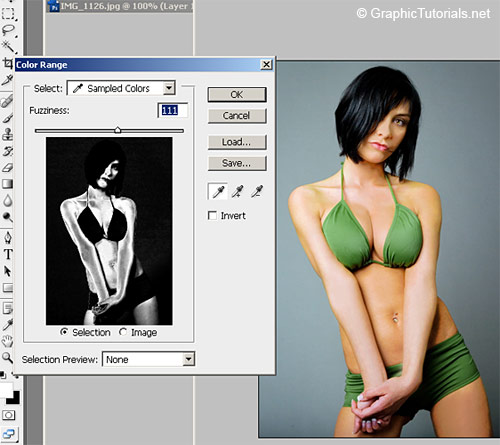Select the Eraser tool

coord(7,167)
